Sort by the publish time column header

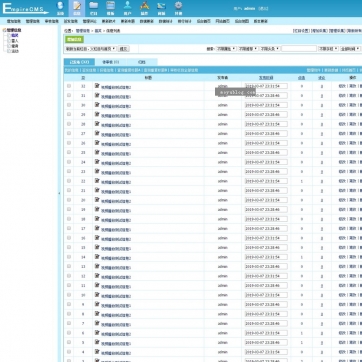pos(266,78)
